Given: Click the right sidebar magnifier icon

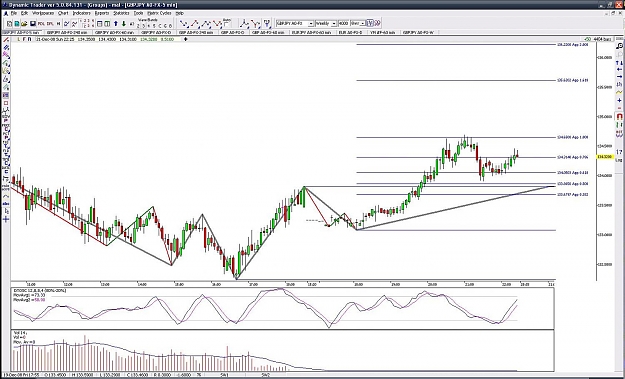Looking at the screenshot, I should pos(619,46).
